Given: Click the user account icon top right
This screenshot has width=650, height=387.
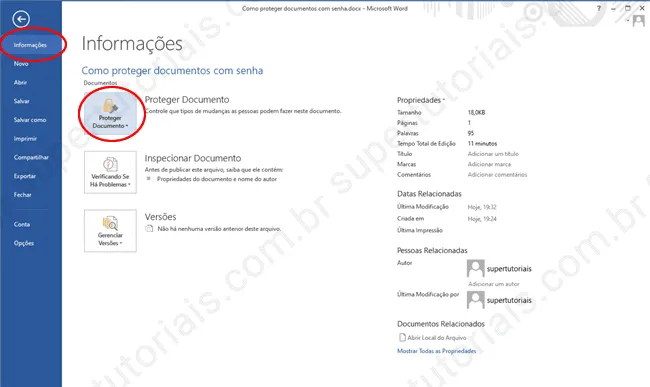Looking at the screenshot, I should point(639,21).
